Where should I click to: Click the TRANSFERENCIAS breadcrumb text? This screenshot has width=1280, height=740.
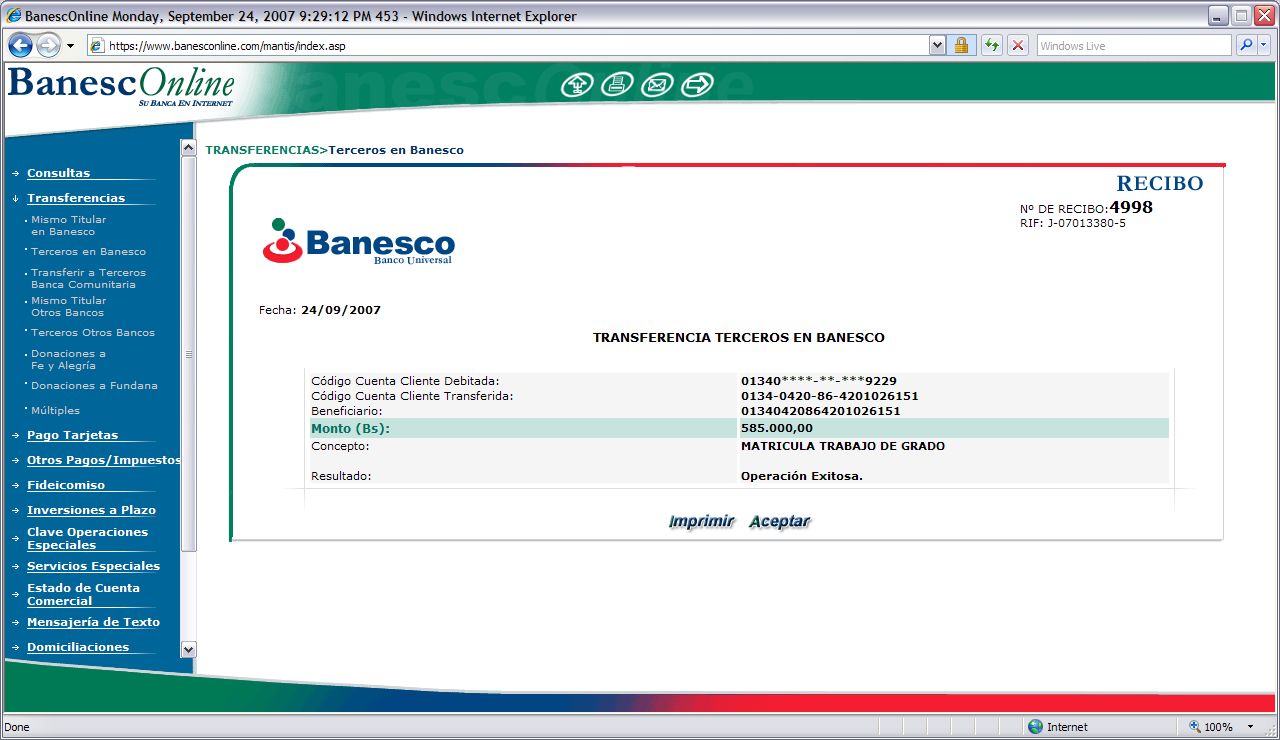click(x=262, y=150)
